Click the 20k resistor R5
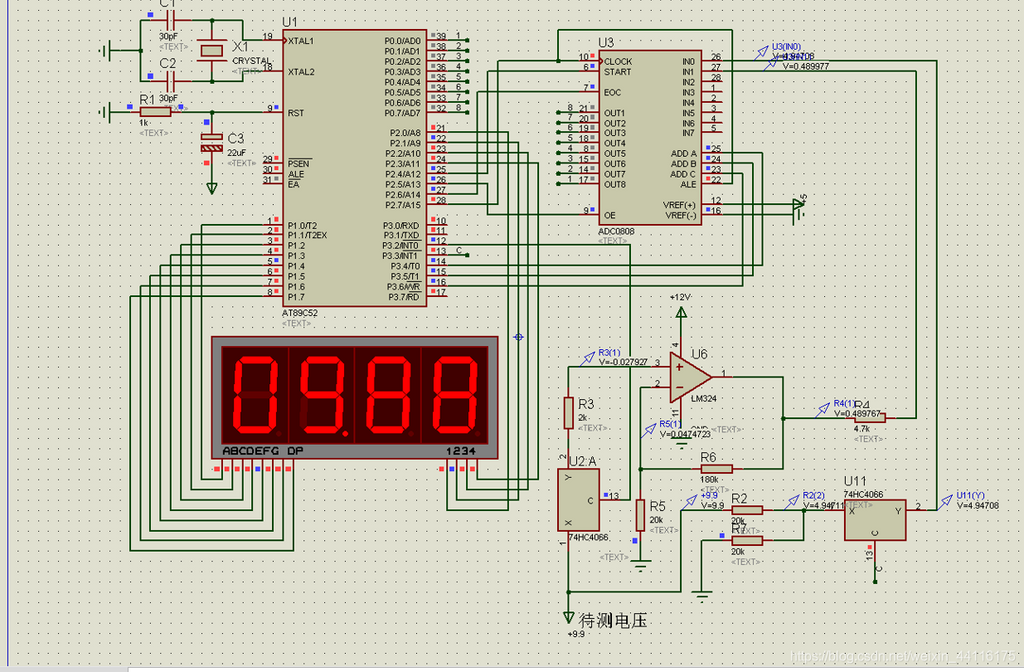 click(640, 515)
